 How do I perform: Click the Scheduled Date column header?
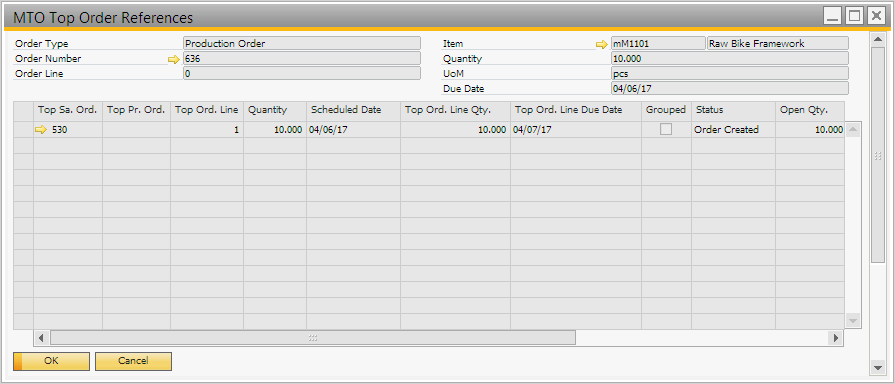tap(353, 111)
